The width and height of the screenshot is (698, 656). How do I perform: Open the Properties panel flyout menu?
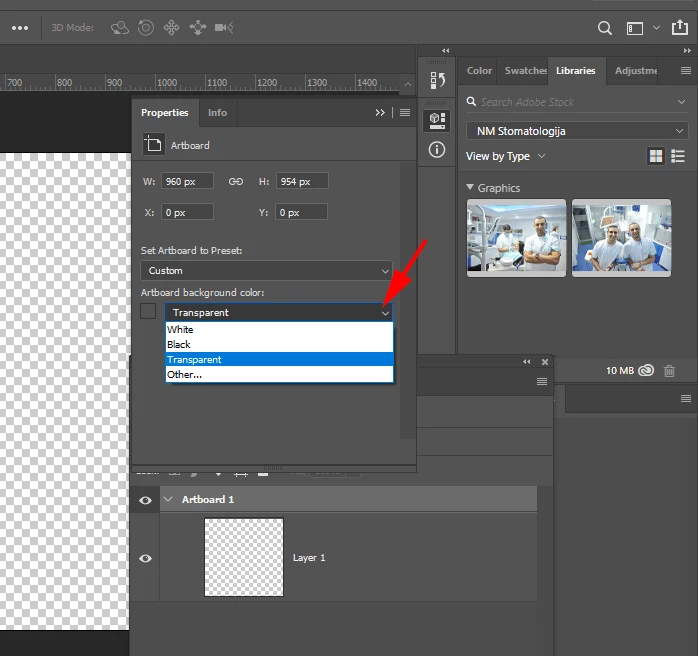pos(405,113)
